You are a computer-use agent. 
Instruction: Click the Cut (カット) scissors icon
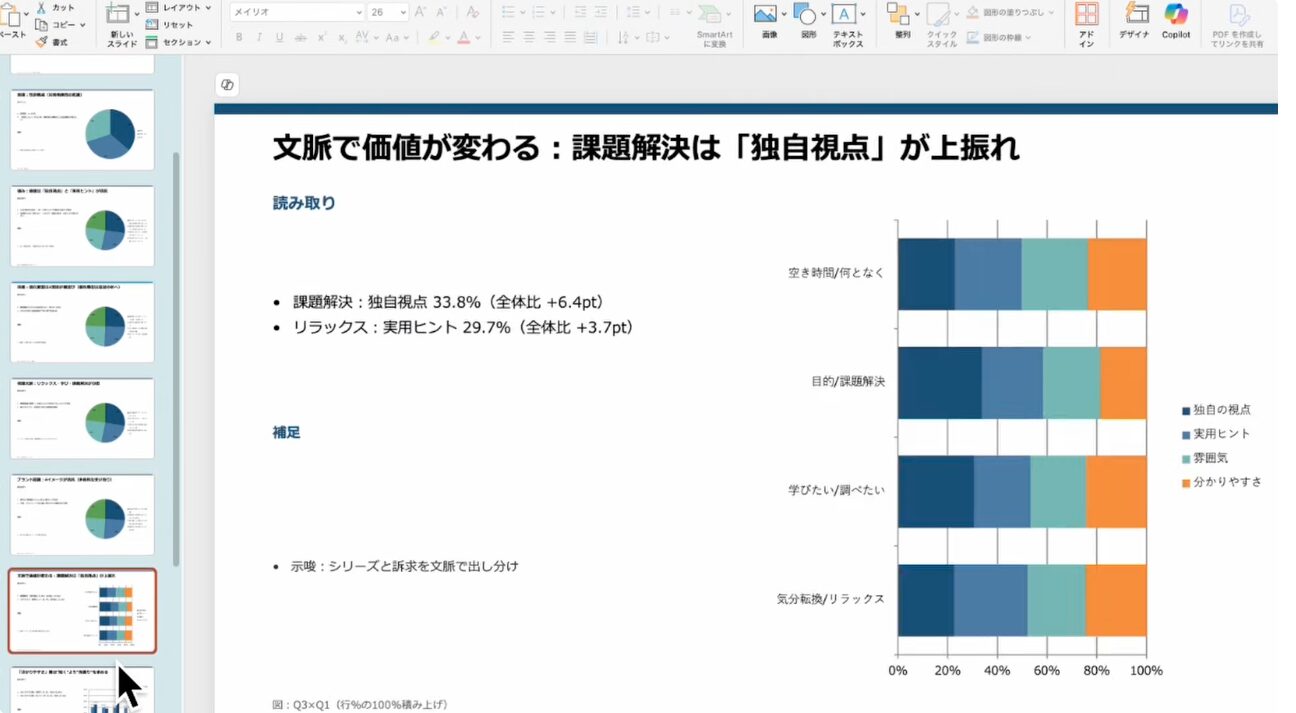[41, 7]
